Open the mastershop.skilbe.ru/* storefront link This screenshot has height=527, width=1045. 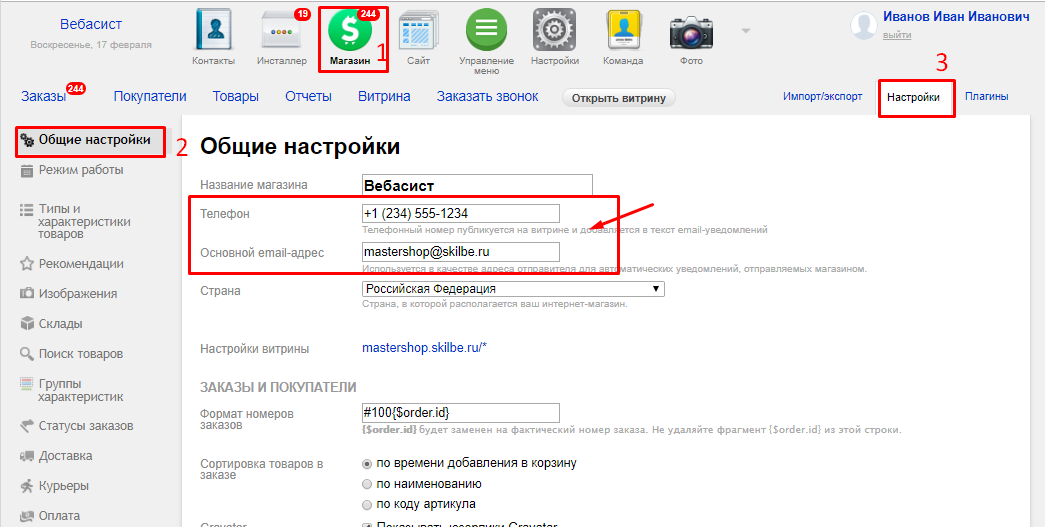[425, 348]
